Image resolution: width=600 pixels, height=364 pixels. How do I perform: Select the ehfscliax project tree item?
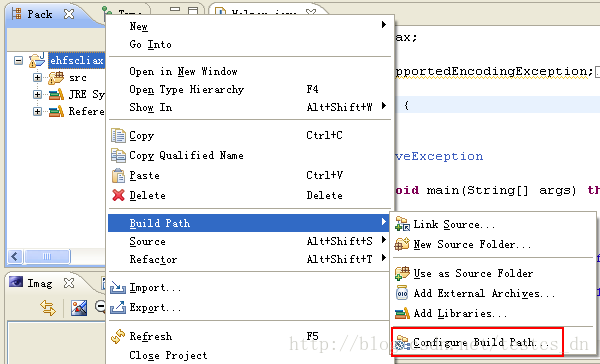click(x=77, y=60)
